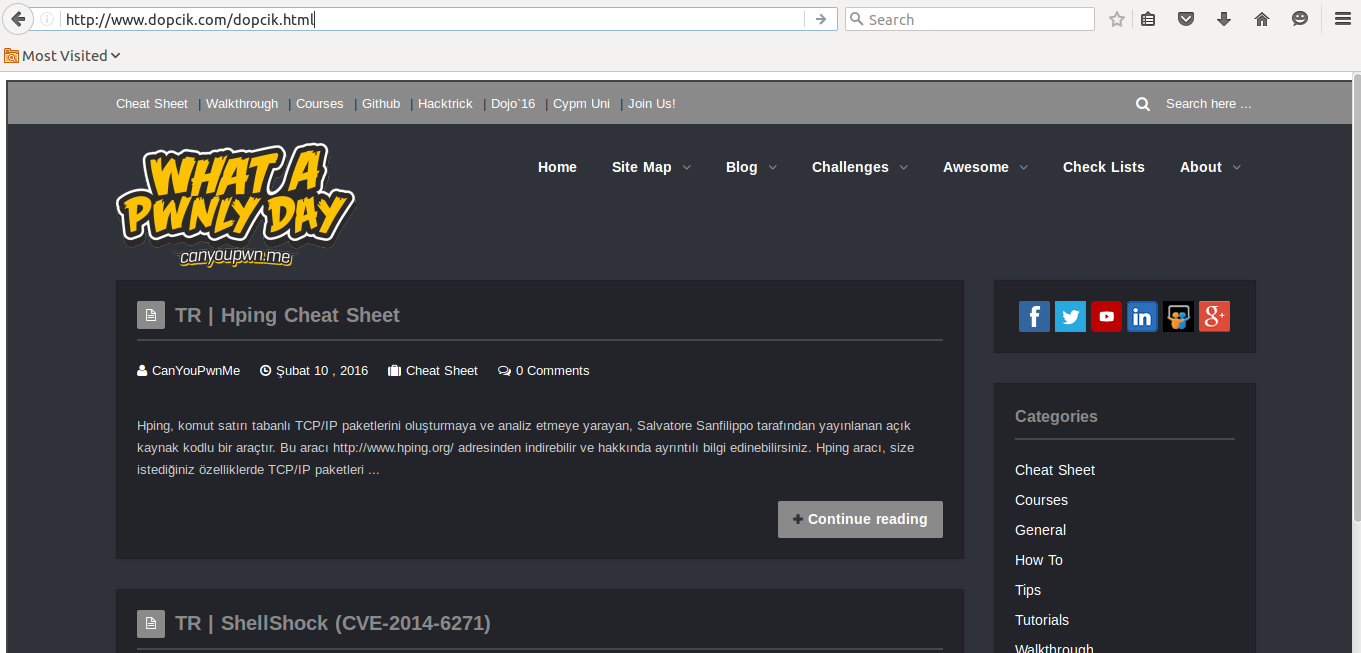
Task: Click Continue reading on the Hping post
Action: point(860,519)
